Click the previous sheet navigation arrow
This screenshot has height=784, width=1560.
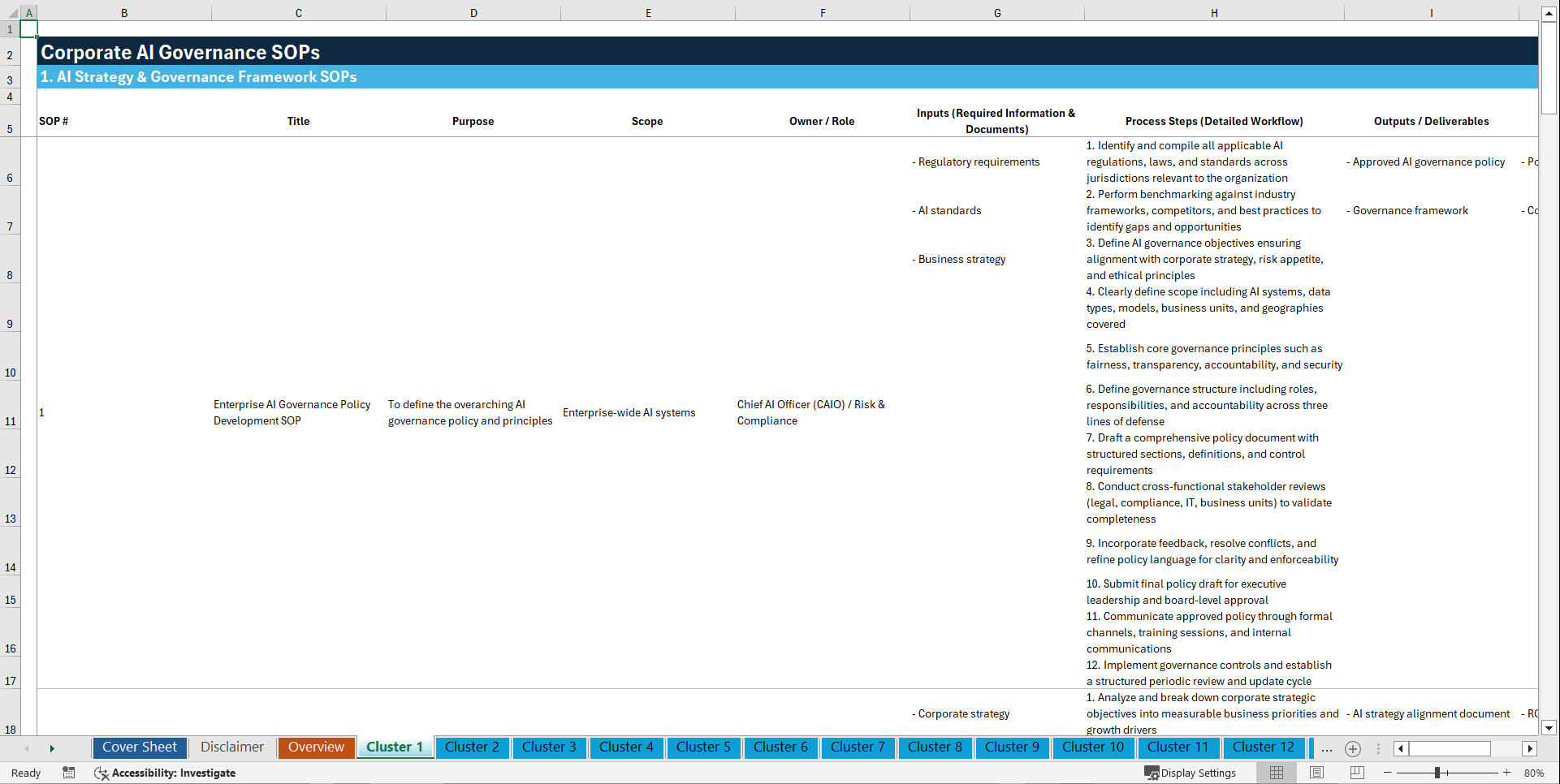(x=27, y=748)
